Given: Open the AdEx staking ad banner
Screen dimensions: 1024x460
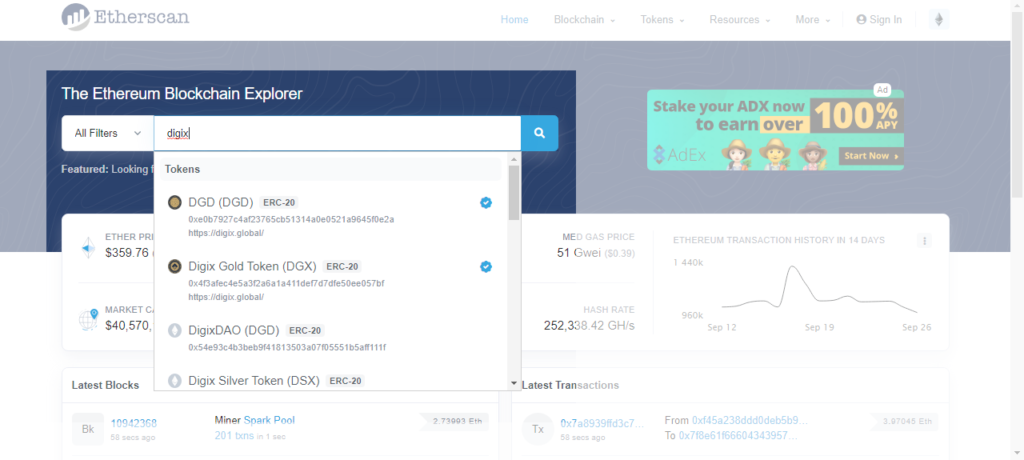Looking at the screenshot, I should (x=775, y=129).
